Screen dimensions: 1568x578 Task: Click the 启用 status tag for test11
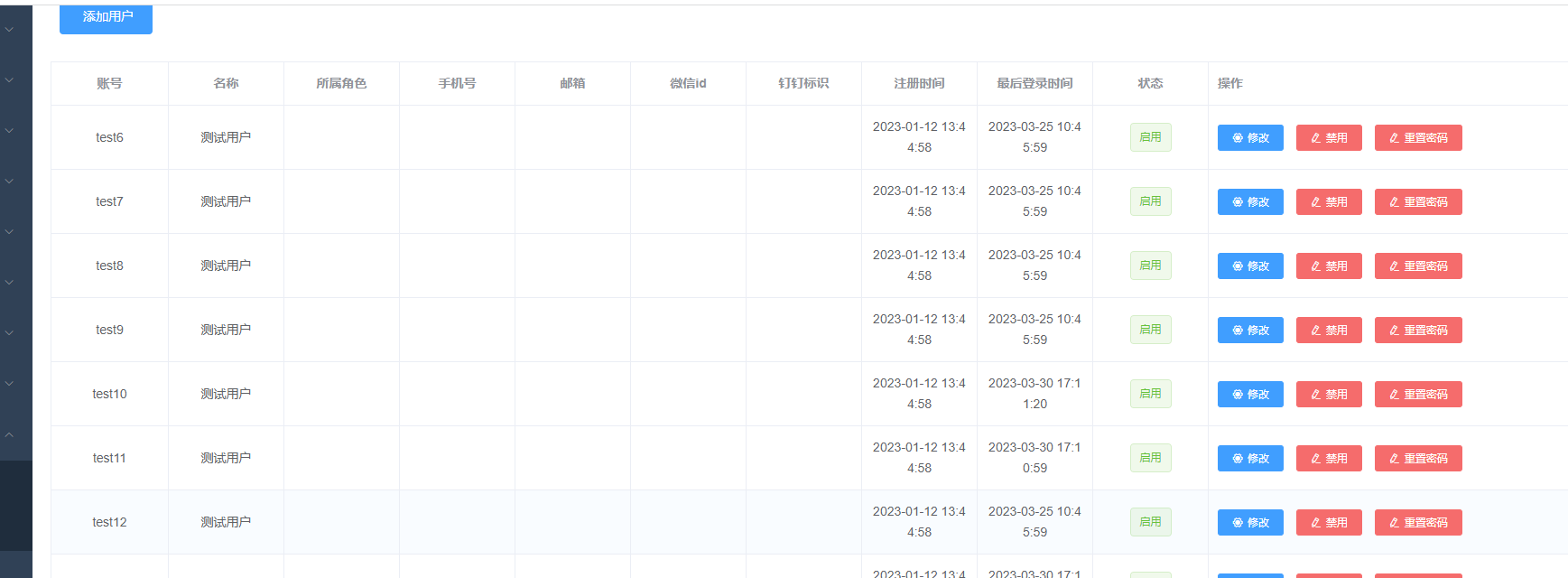[1150, 458]
